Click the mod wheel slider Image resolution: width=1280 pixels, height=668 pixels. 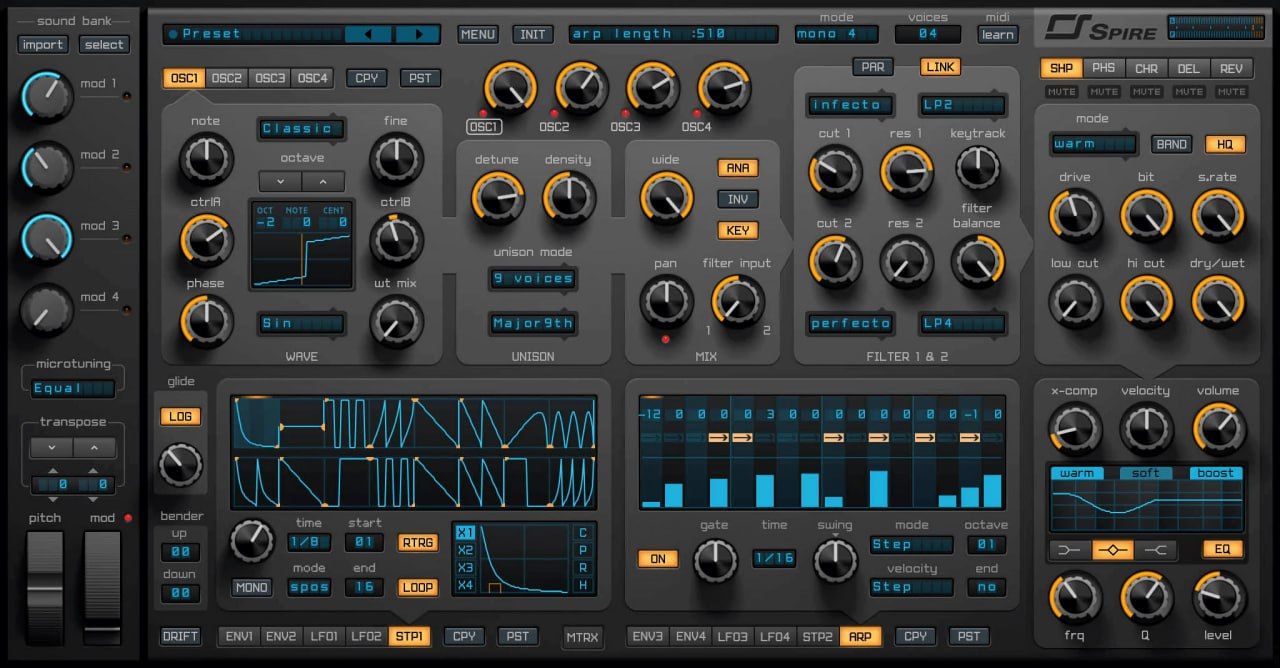[102, 587]
